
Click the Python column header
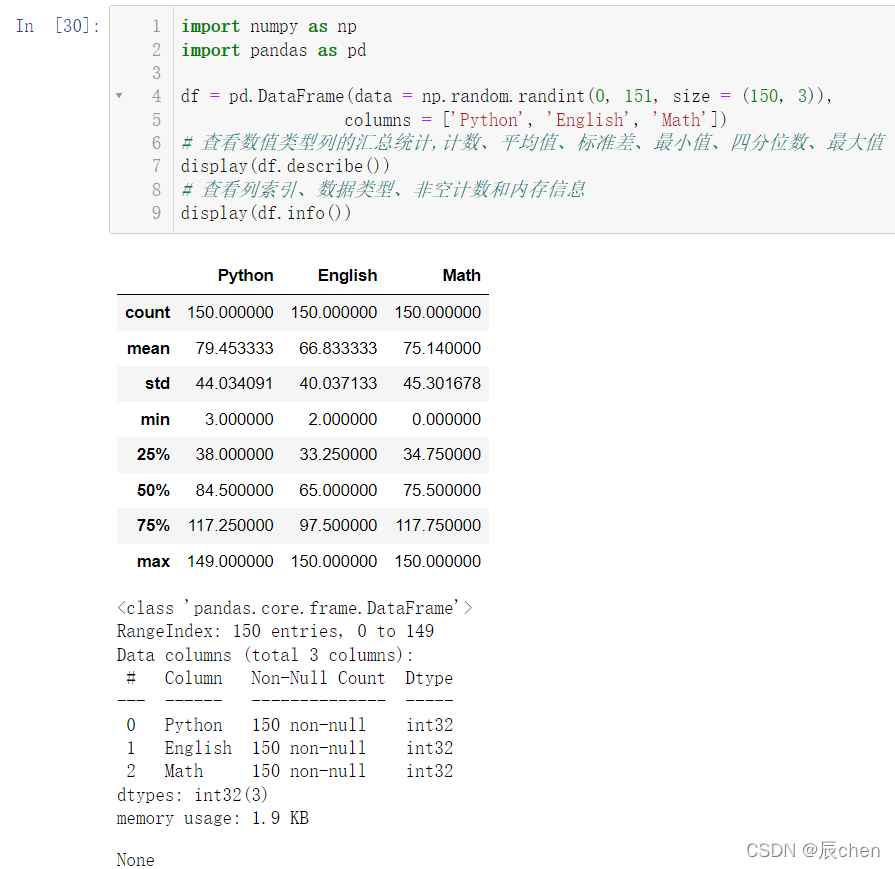245,275
